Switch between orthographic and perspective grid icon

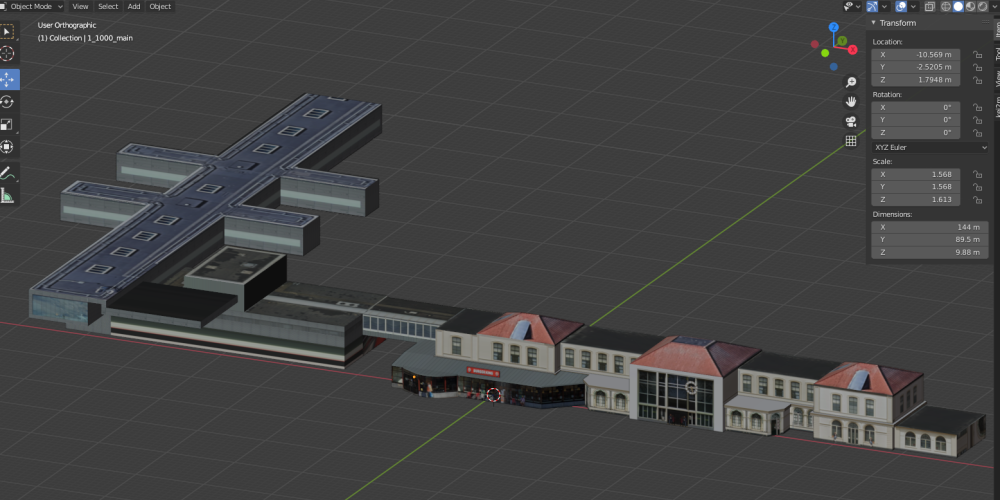(851, 141)
